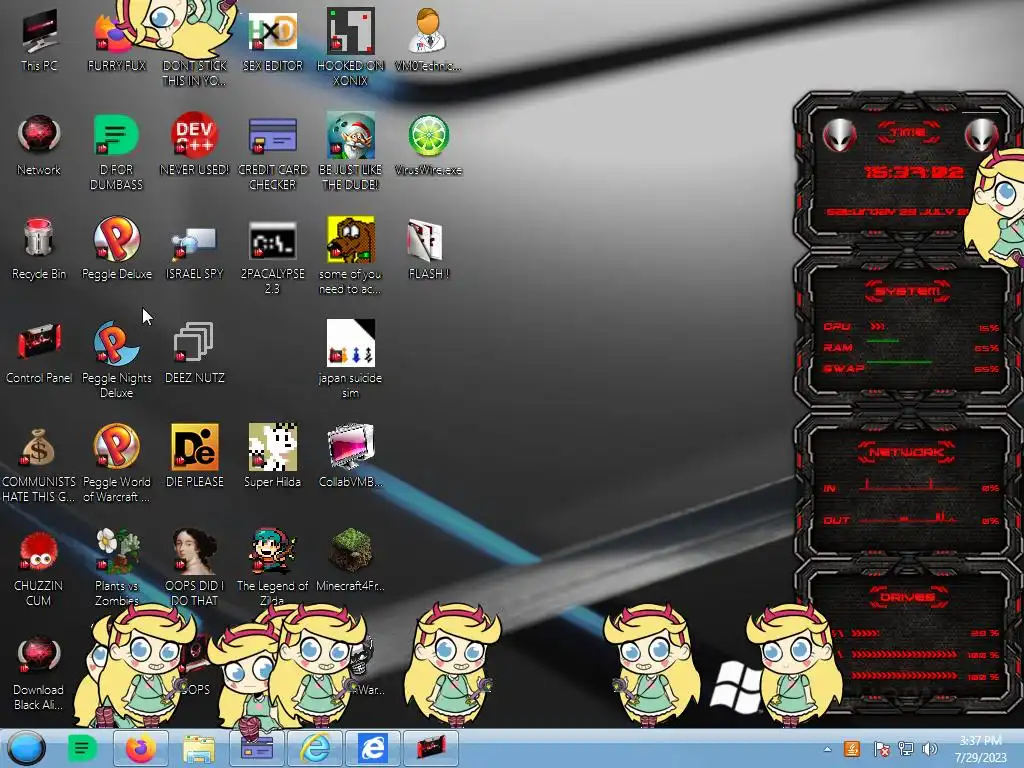Open the green document app on taskbar
The image size is (1024, 768).
(82, 748)
